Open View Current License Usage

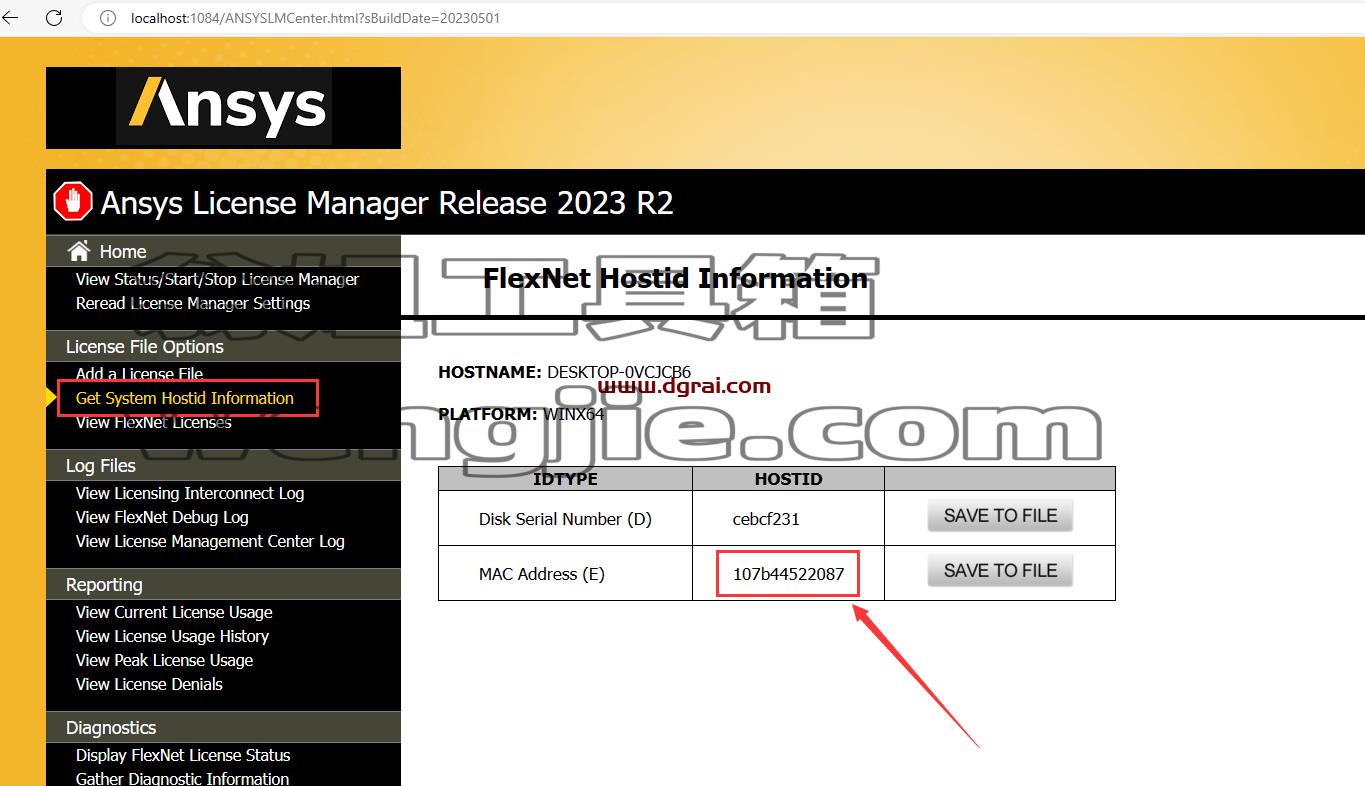click(174, 612)
